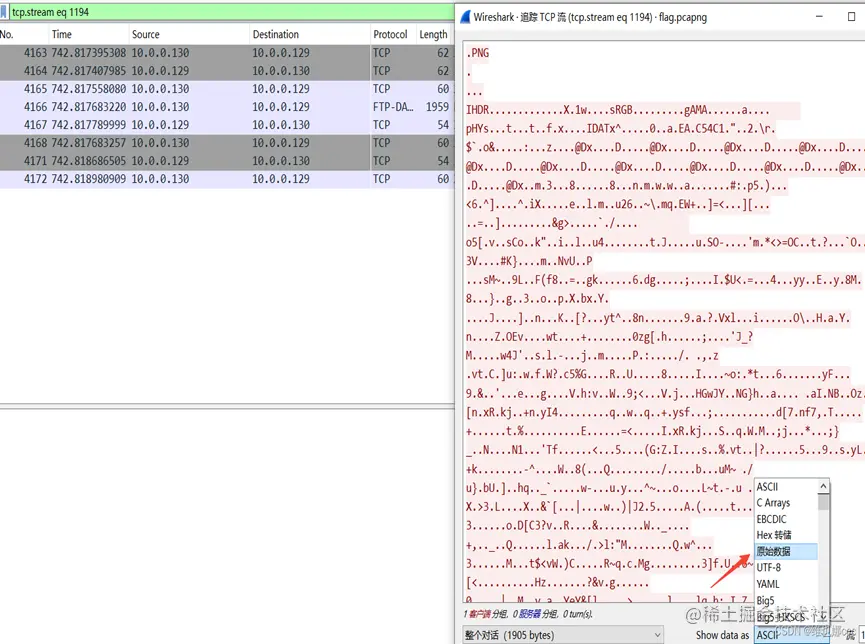Maximize the Follow TCP stream dialog

(x=851, y=17)
